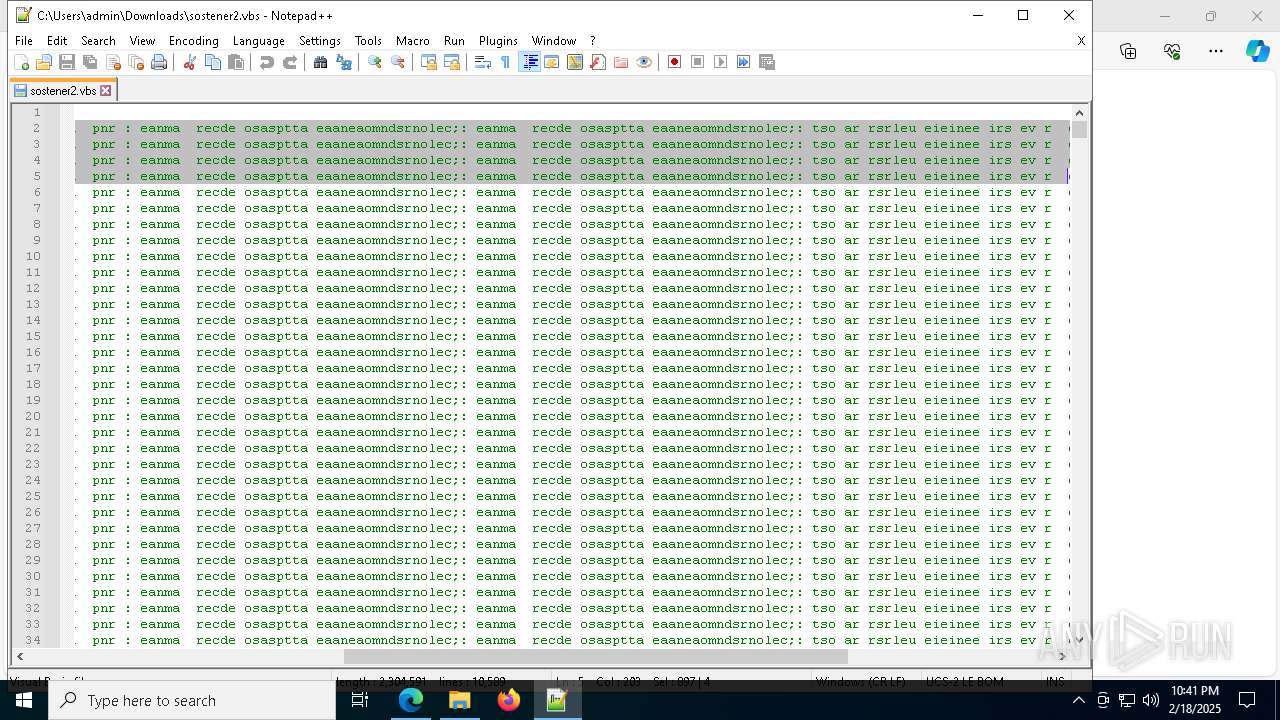Open the View menu
Viewport: 1280px width, 720px height.
142,41
